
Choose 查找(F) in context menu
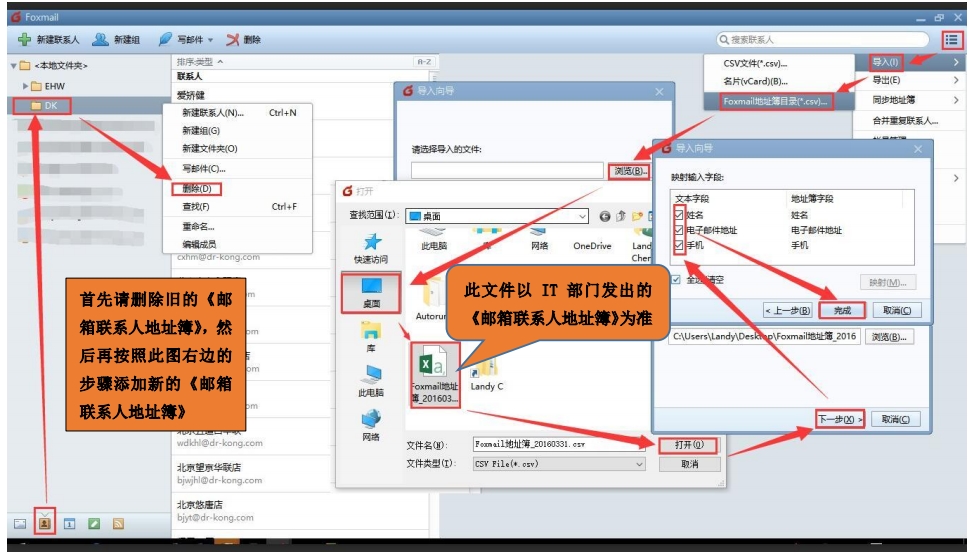[237, 207]
